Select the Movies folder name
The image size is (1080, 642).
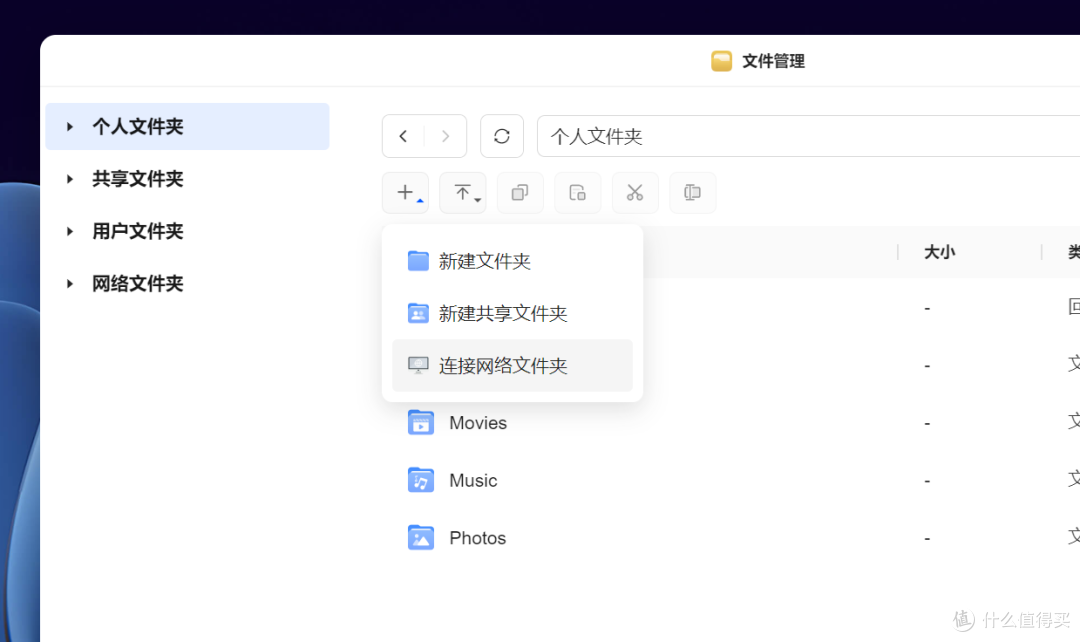(x=478, y=423)
